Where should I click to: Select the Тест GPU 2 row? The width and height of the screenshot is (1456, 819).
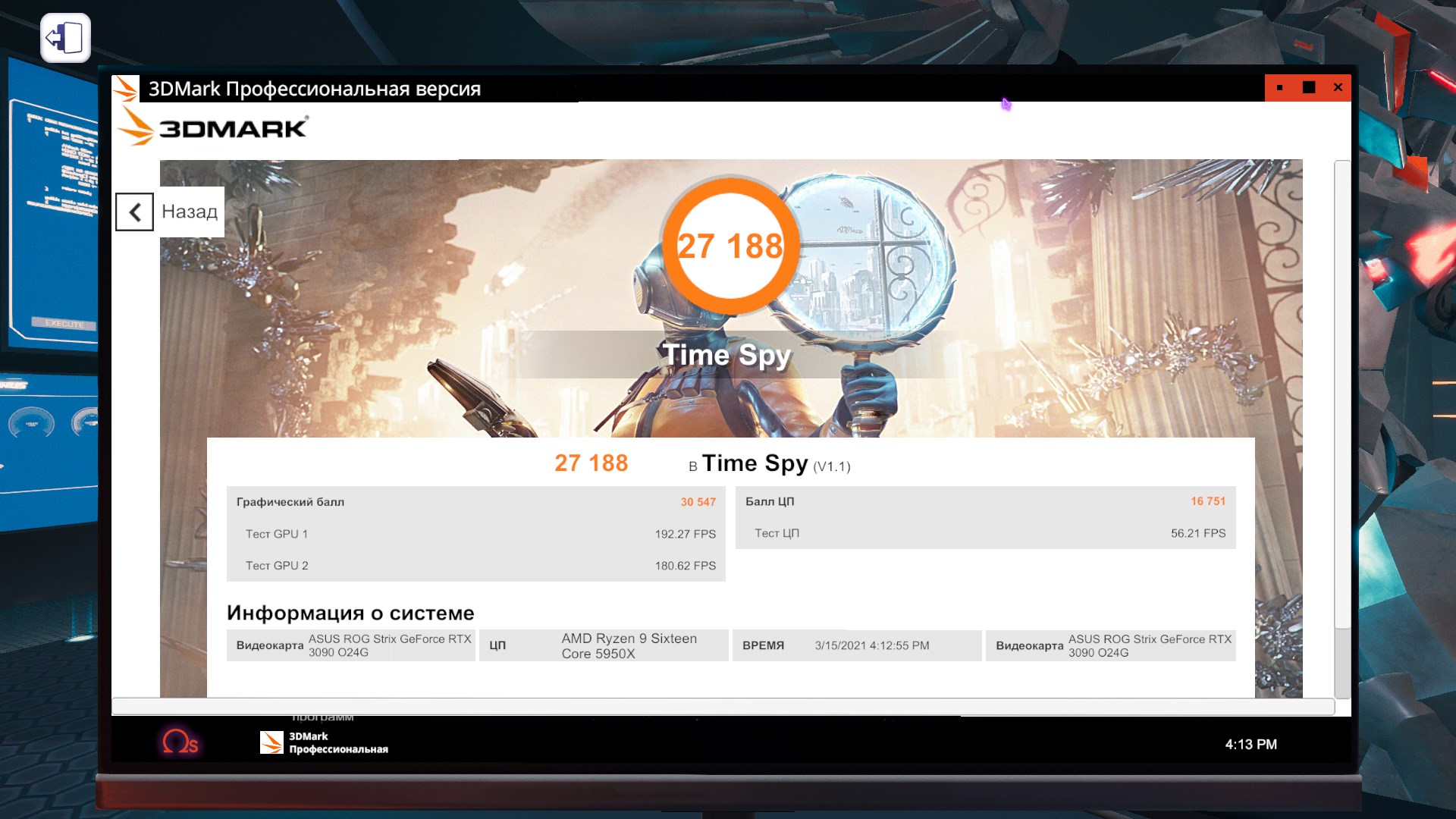[x=475, y=566]
